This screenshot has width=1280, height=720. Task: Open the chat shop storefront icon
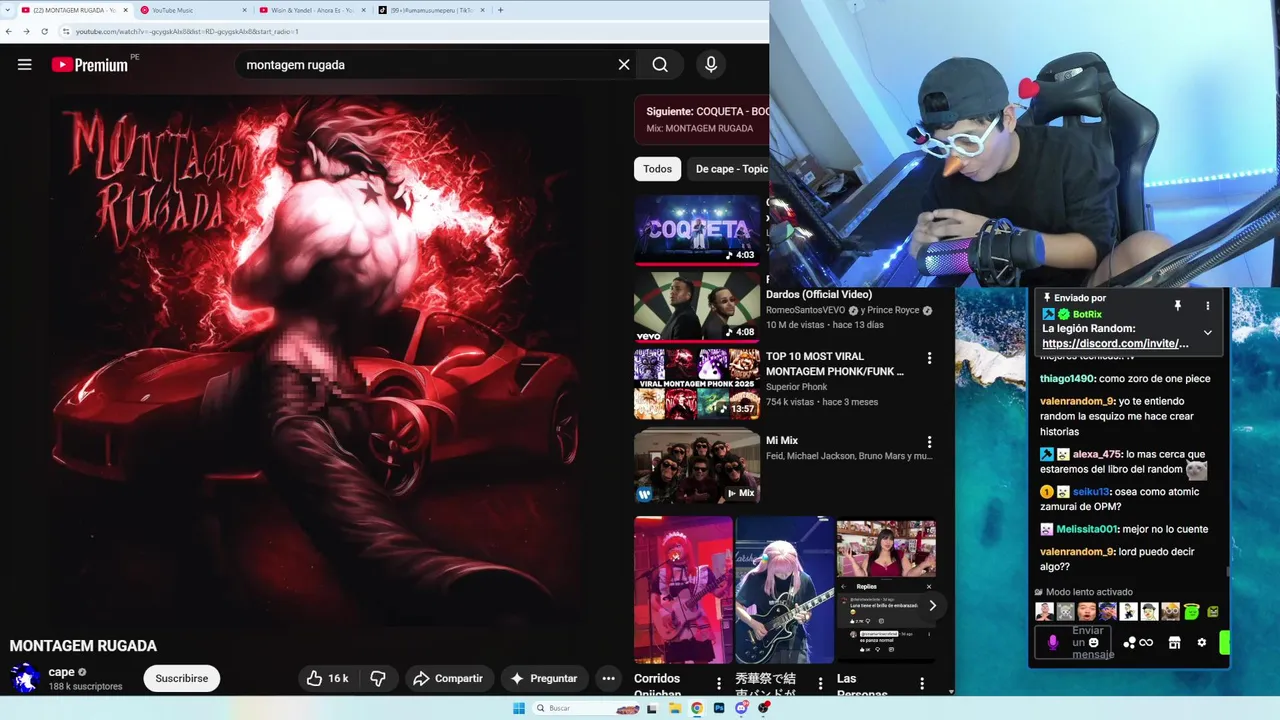click(1174, 643)
